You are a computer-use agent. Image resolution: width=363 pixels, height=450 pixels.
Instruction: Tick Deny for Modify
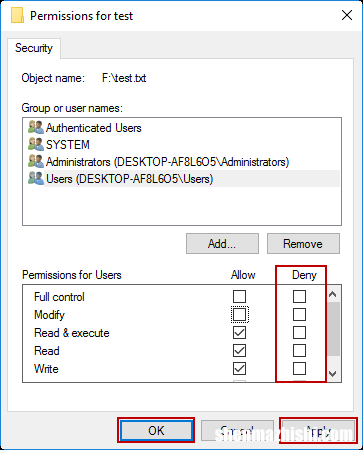[299, 314]
